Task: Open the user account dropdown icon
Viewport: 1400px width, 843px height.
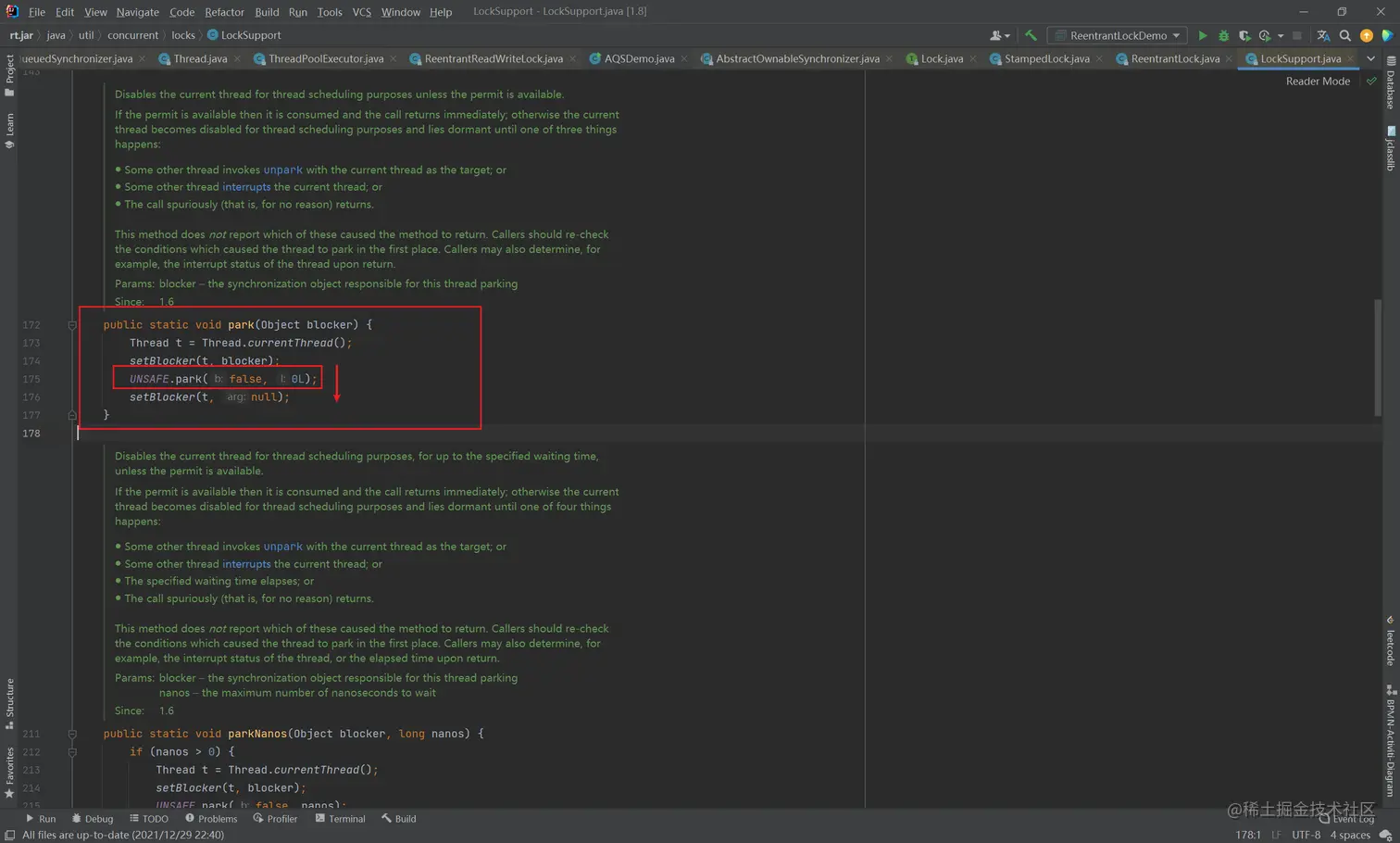Action: tap(999, 35)
